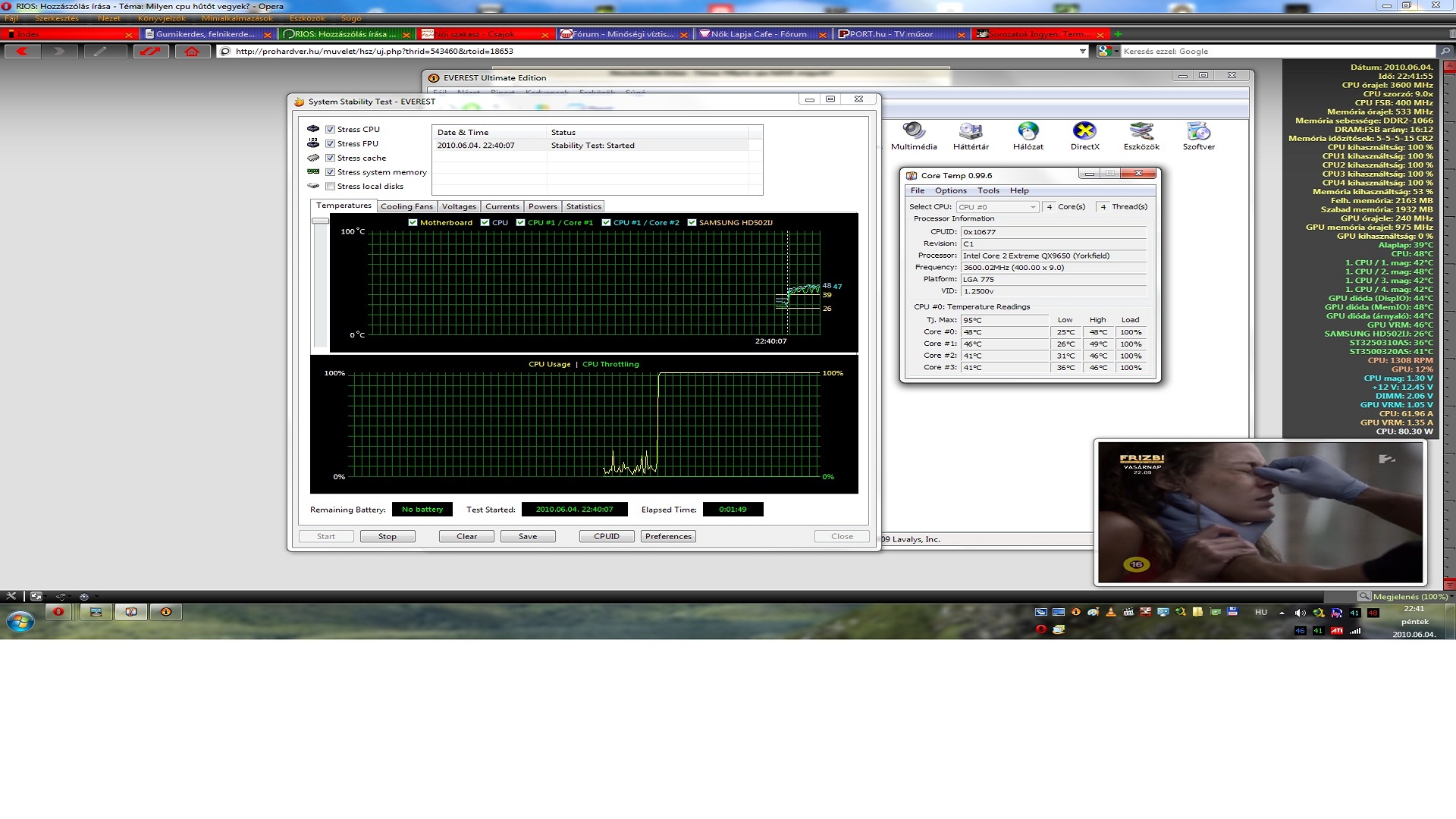This screenshot has height=819, width=1456.
Task: Open Core Temp Tools menu
Action: pyautogui.click(x=988, y=191)
